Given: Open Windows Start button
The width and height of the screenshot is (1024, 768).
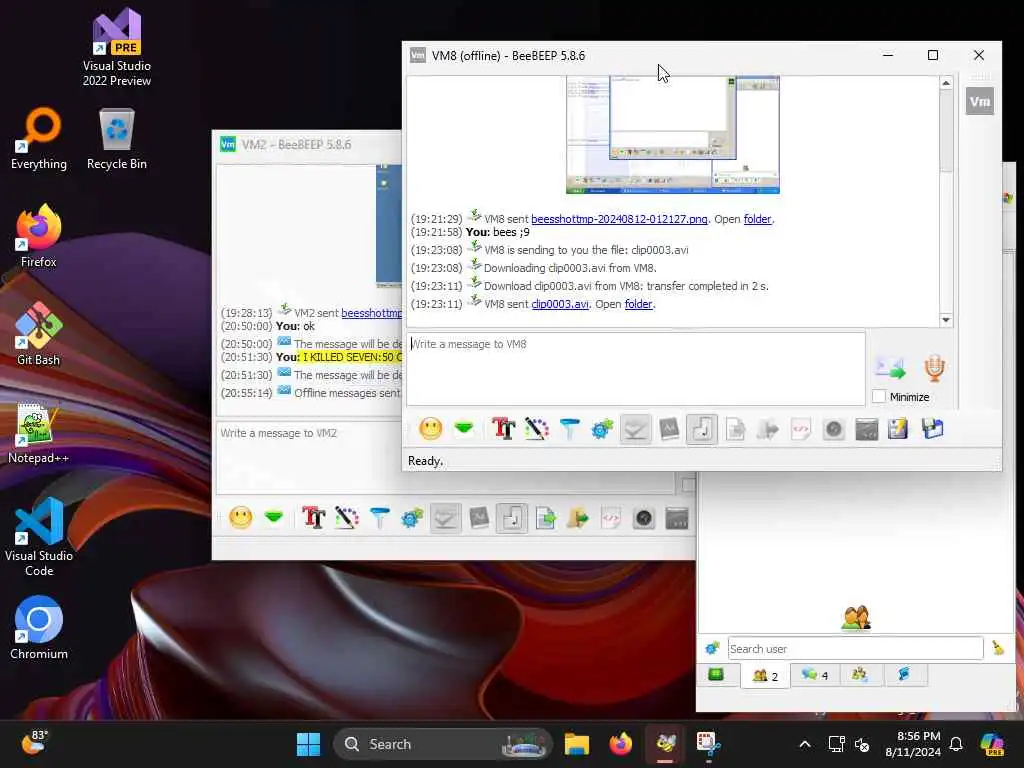Looking at the screenshot, I should point(308,744).
